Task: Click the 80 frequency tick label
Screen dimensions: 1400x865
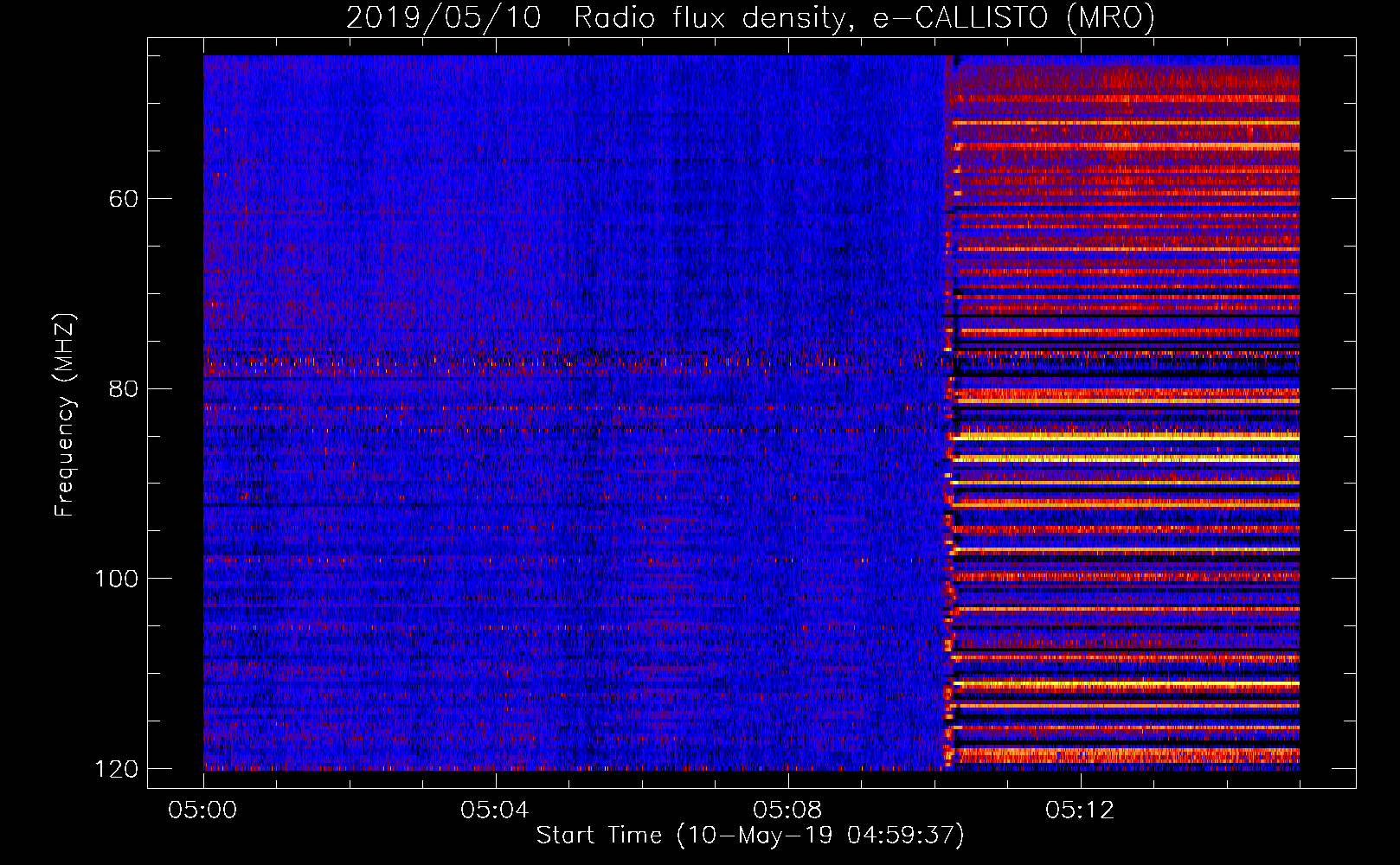Action: pos(125,388)
